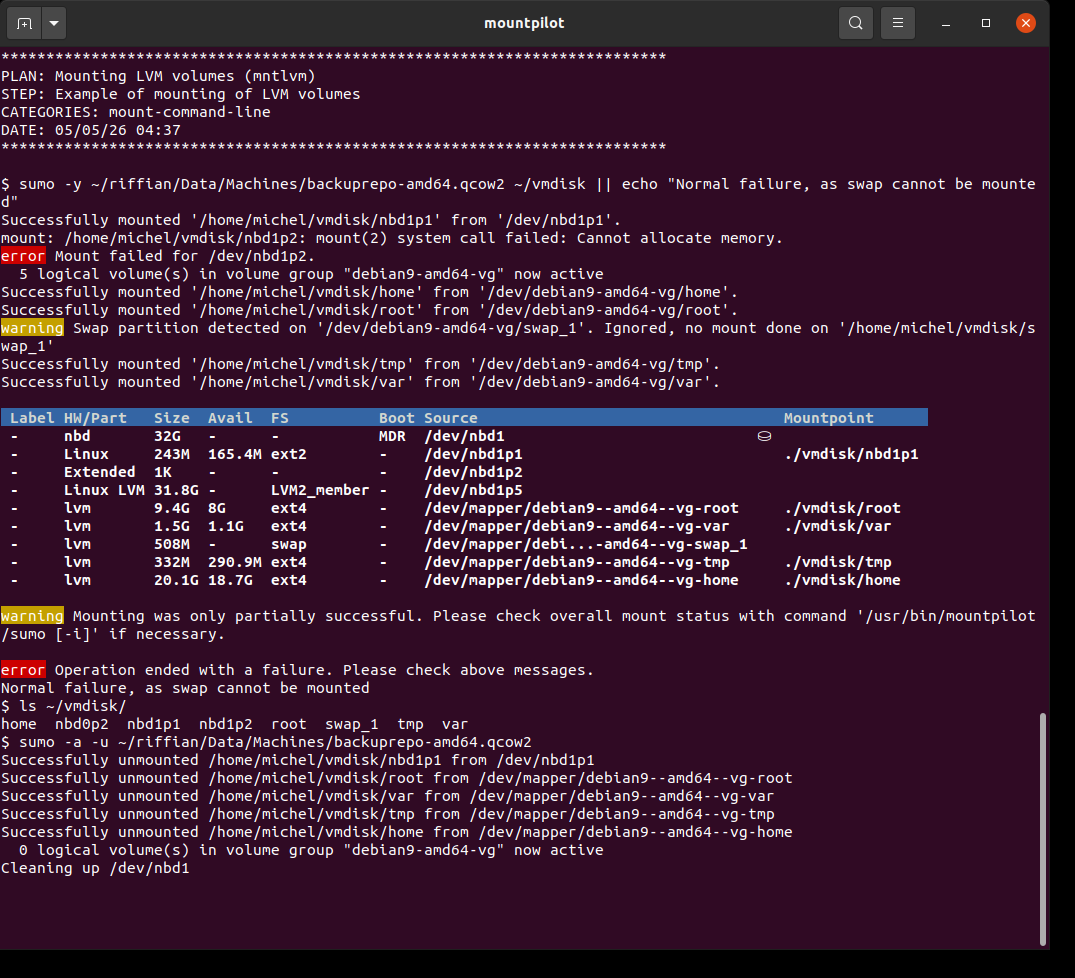
Task: Click the './vmdisk/nbd1p1' mountpoint
Action: 851,454
